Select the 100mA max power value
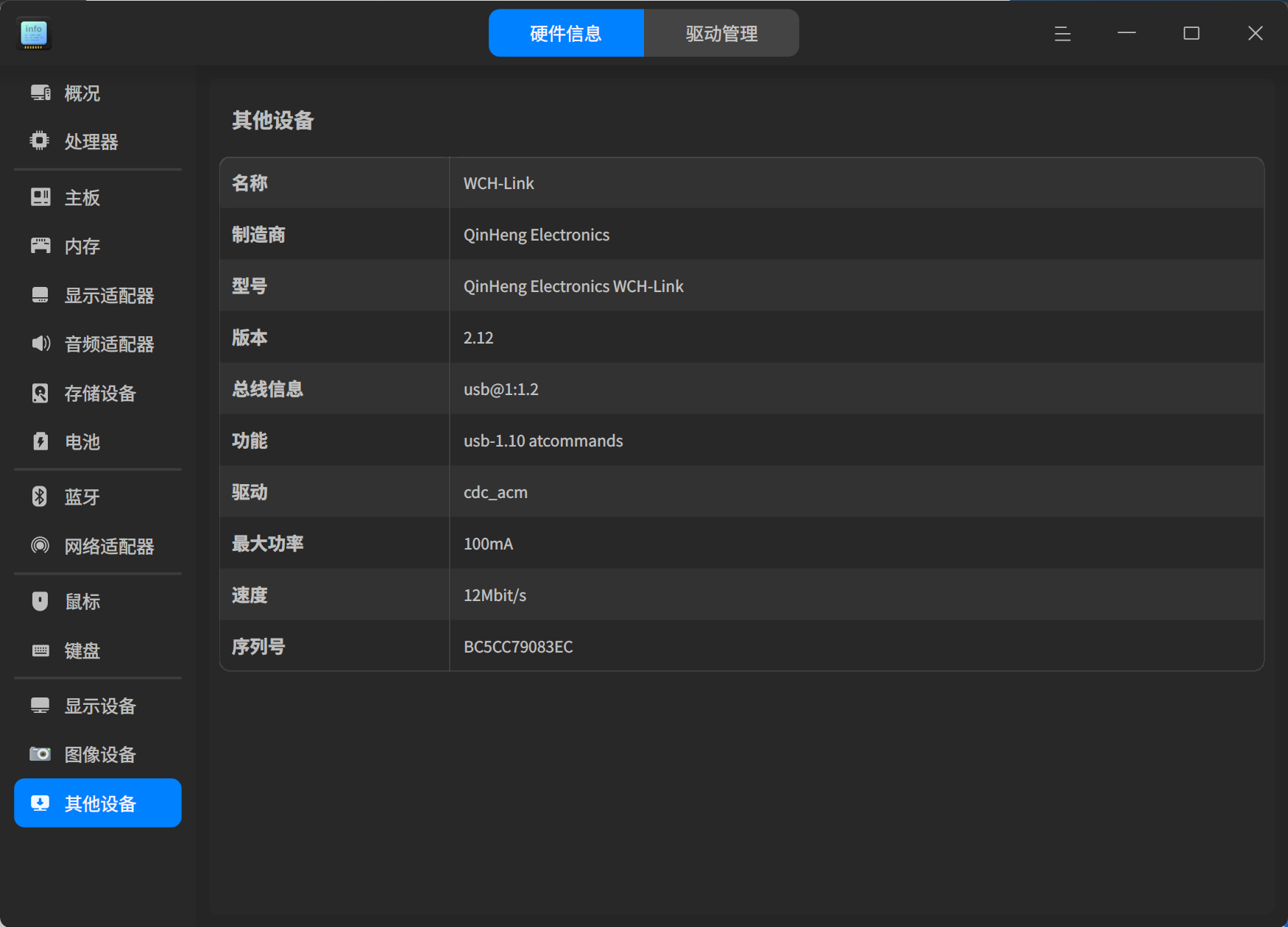This screenshot has height=927, width=1288. point(488,544)
